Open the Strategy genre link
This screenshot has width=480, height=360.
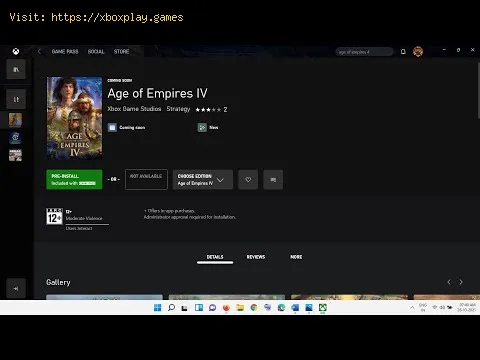178,109
